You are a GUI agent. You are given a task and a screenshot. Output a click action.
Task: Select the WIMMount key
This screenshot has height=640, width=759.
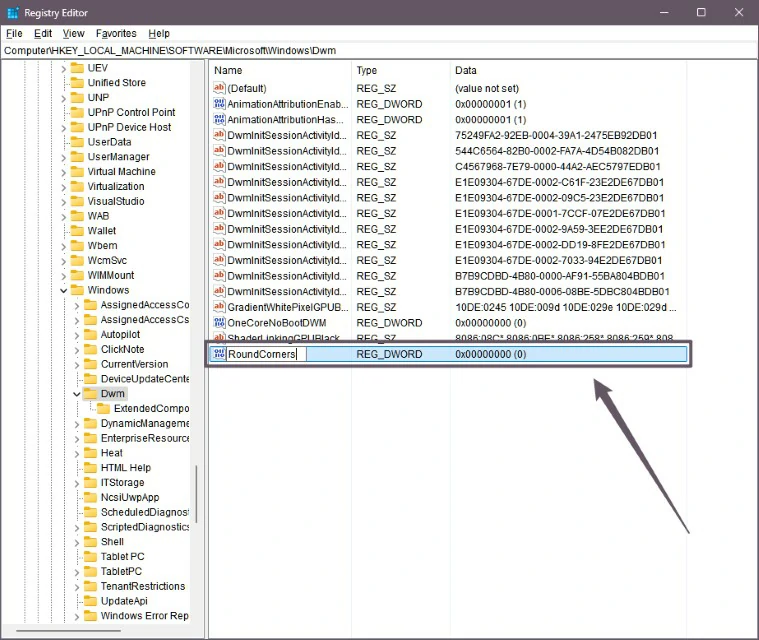click(111, 275)
